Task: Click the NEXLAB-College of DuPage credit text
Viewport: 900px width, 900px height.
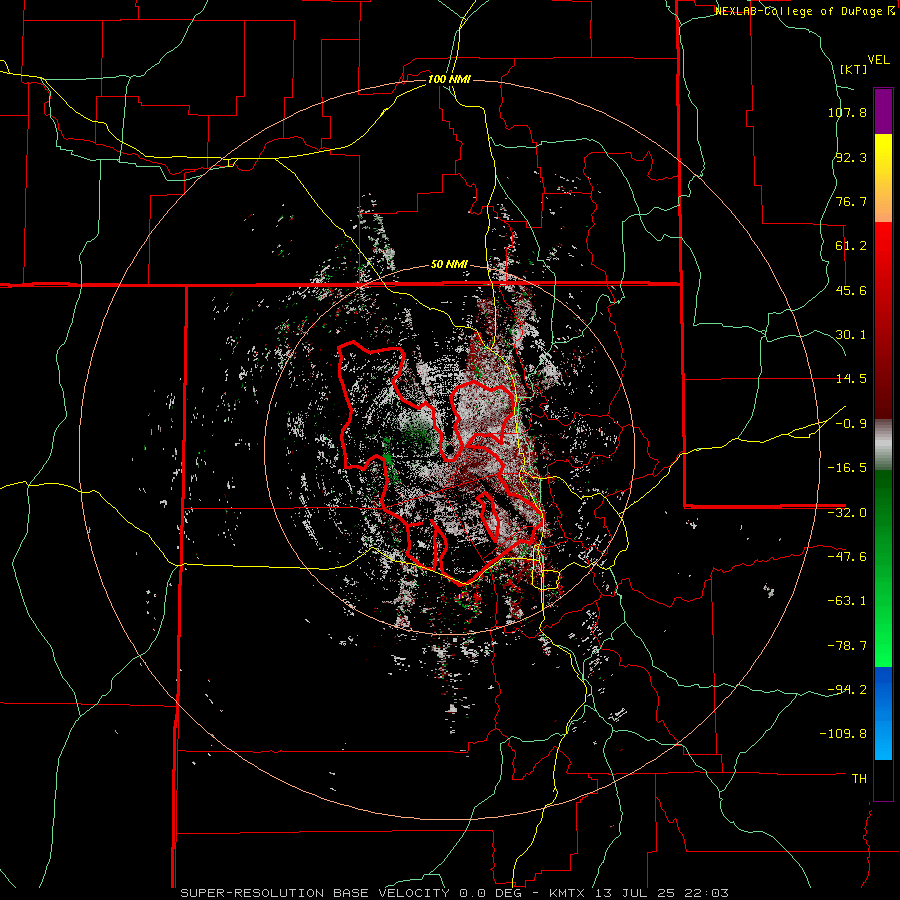Action: pyautogui.click(x=804, y=11)
